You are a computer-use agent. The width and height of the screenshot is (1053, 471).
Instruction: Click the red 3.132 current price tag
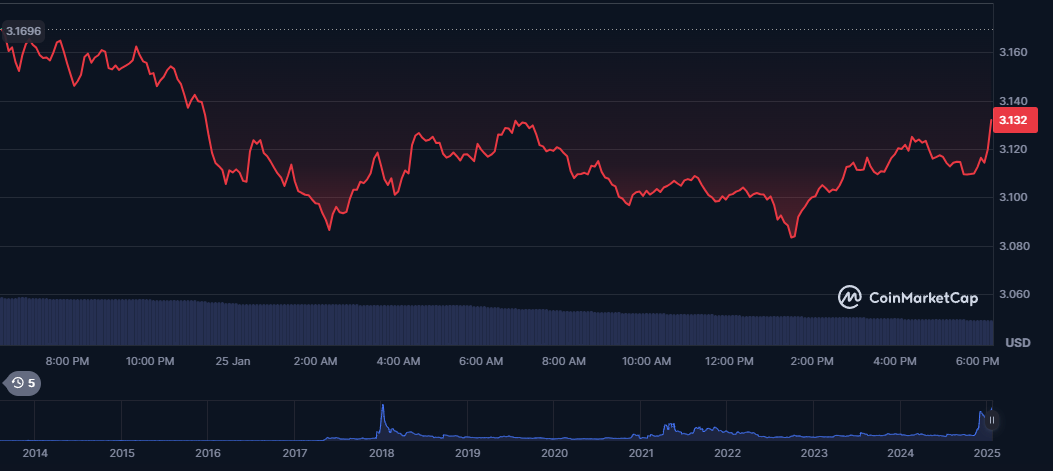1013,120
